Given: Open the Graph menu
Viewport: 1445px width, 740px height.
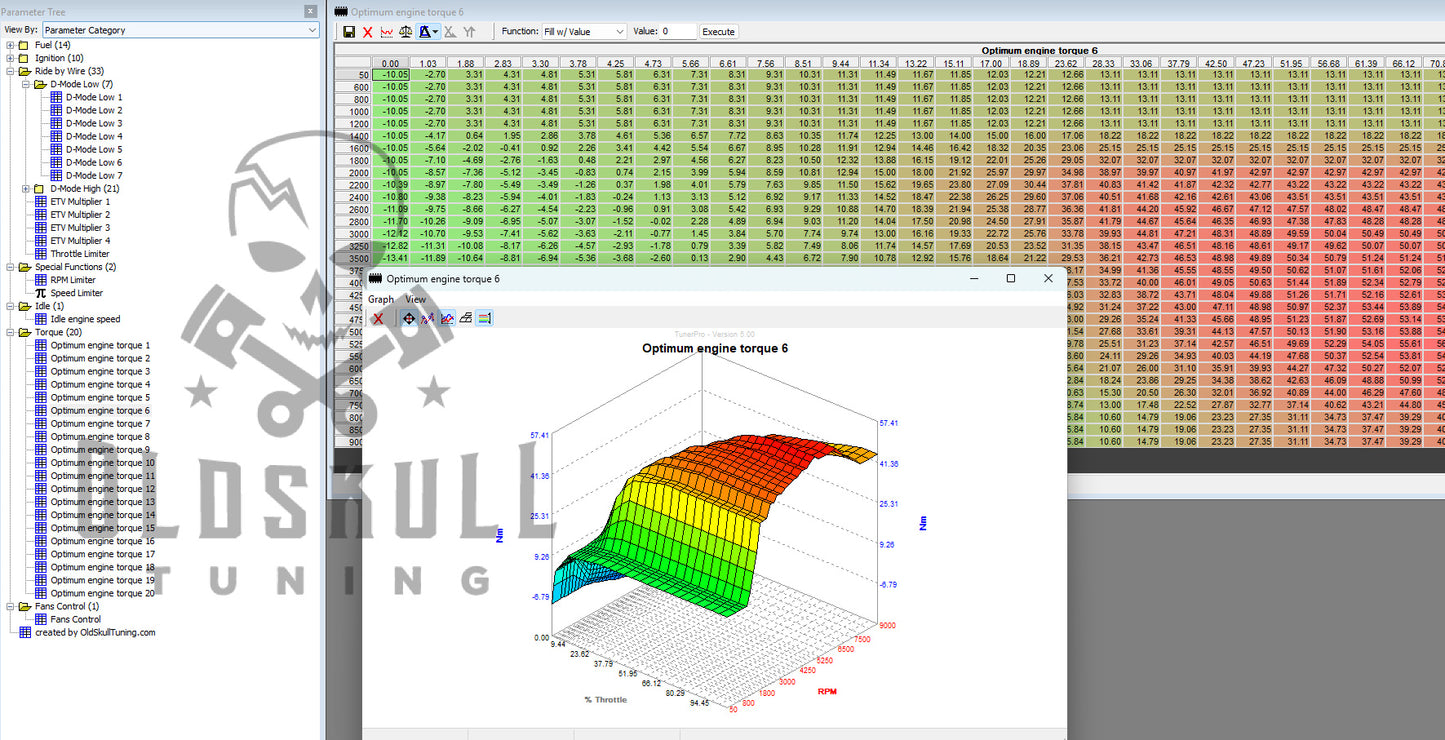Looking at the screenshot, I should click(381, 299).
